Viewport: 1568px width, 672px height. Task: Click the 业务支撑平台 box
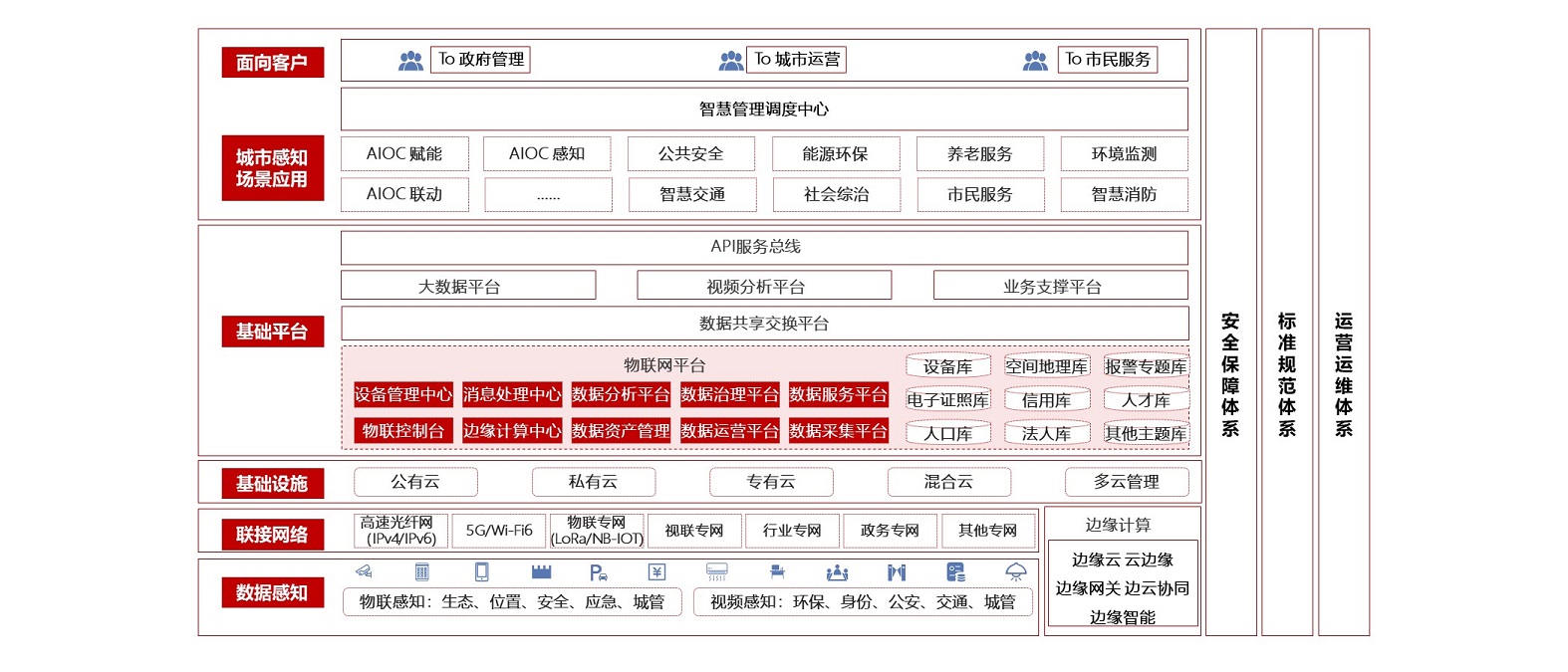coord(1060,286)
